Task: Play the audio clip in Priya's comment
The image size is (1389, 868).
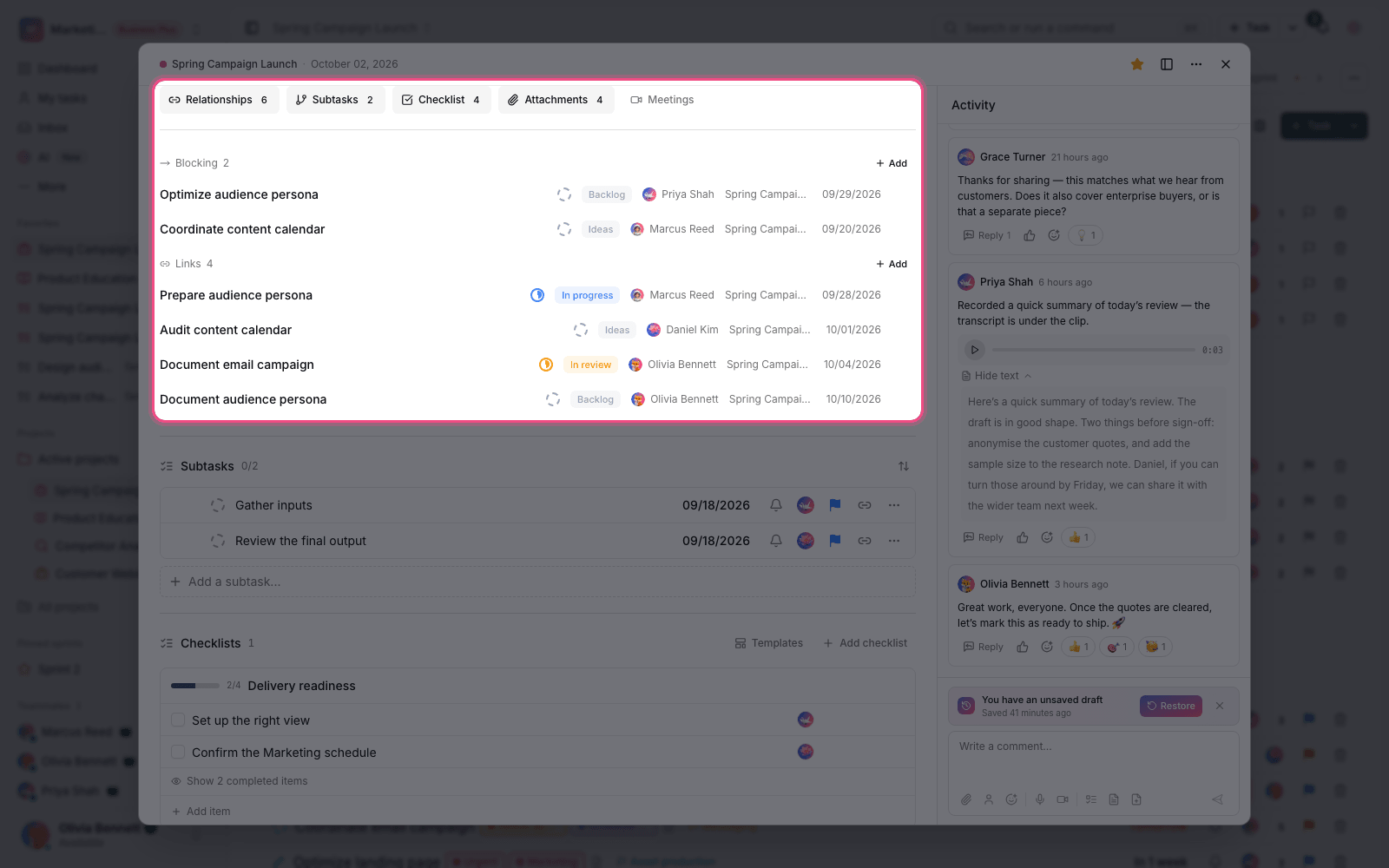Action: coord(975,350)
